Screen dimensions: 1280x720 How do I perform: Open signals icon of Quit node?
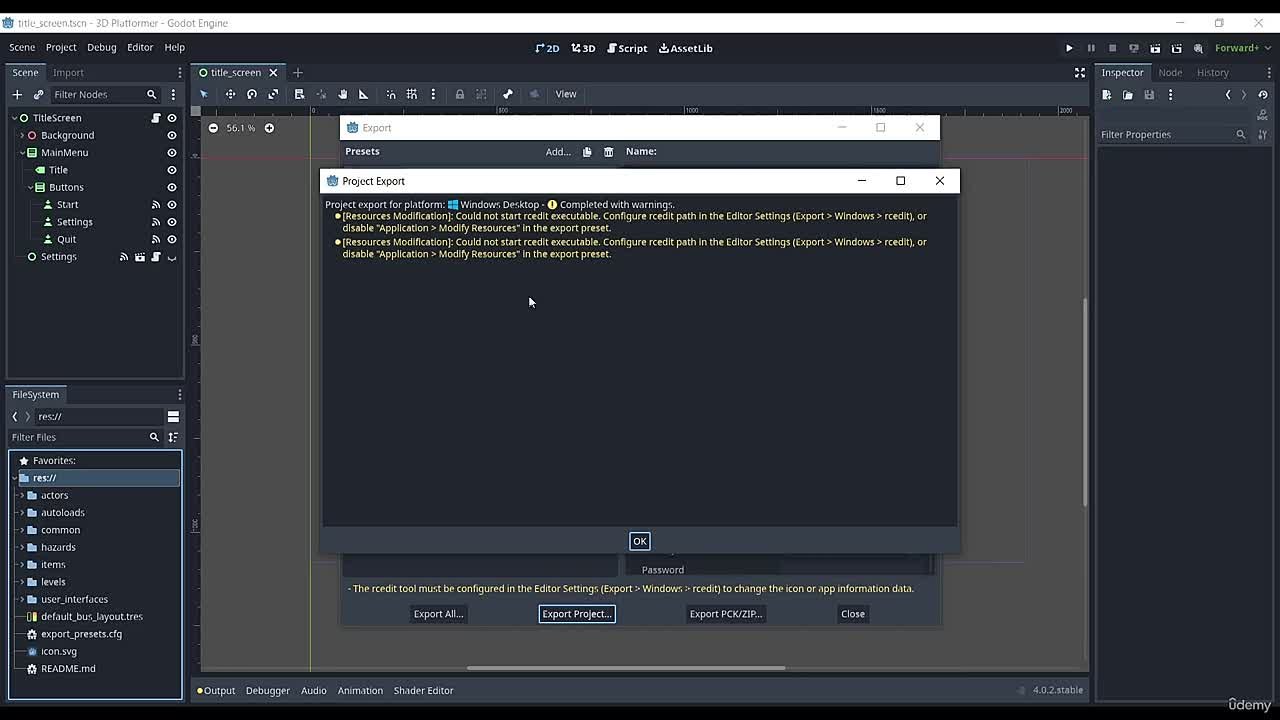click(x=155, y=239)
